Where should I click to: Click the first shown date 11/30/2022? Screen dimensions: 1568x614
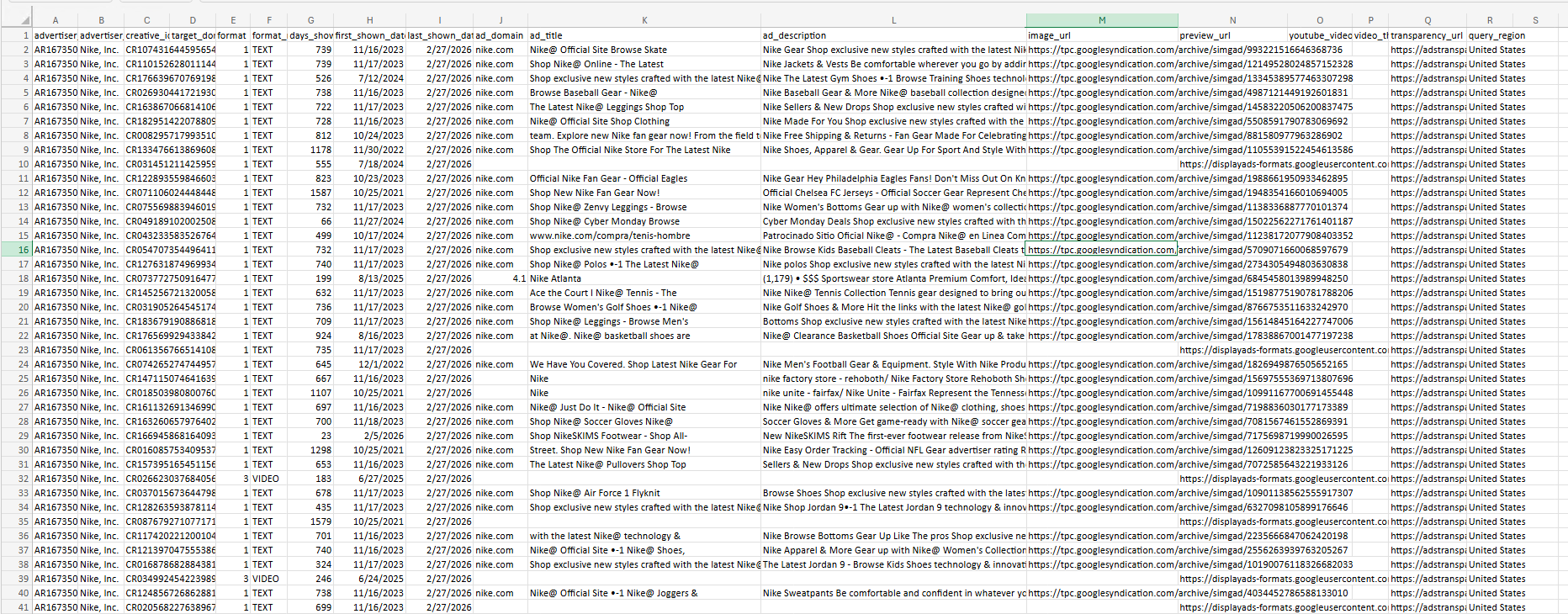(x=369, y=150)
